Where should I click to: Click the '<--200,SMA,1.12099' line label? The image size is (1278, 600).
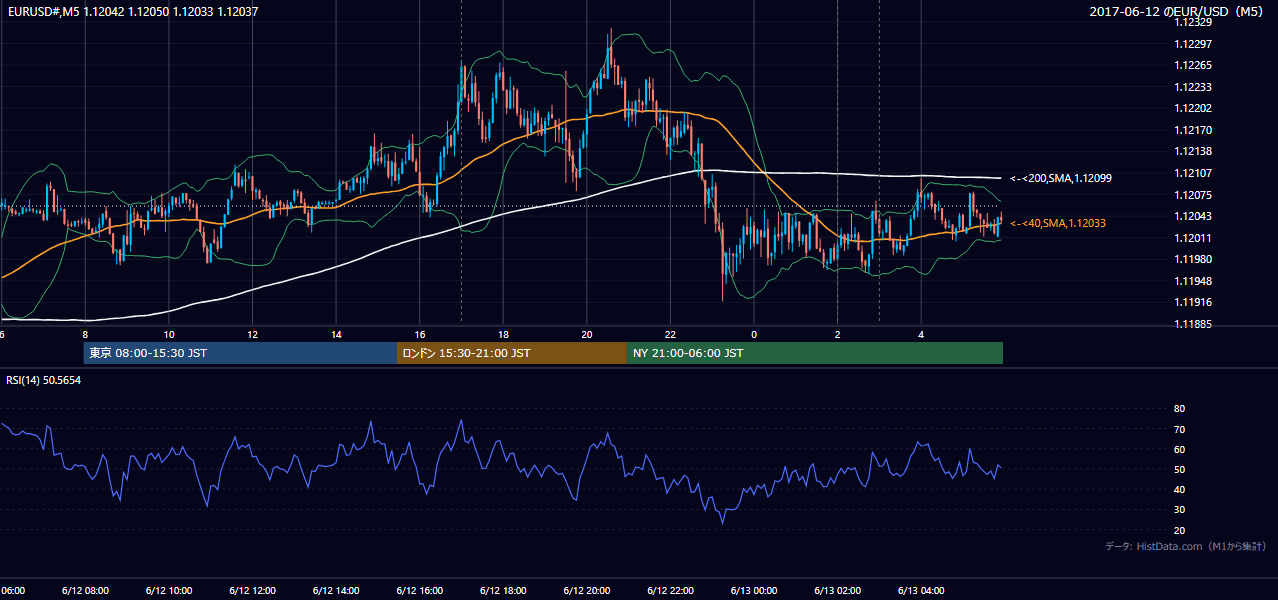pyautogui.click(x=1061, y=178)
